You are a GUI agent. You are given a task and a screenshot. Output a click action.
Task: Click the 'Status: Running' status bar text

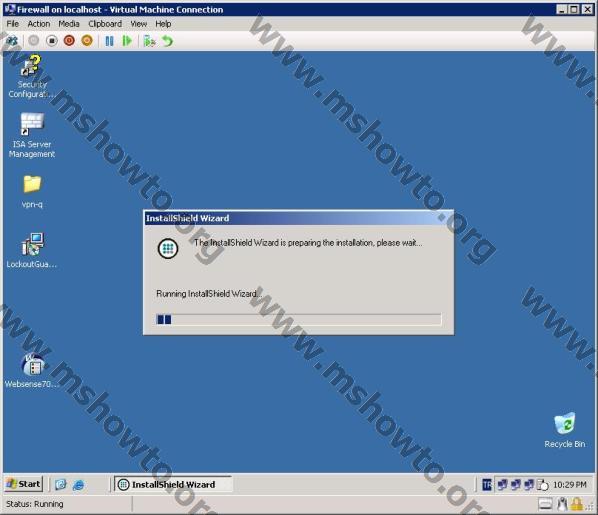point(35,504)
